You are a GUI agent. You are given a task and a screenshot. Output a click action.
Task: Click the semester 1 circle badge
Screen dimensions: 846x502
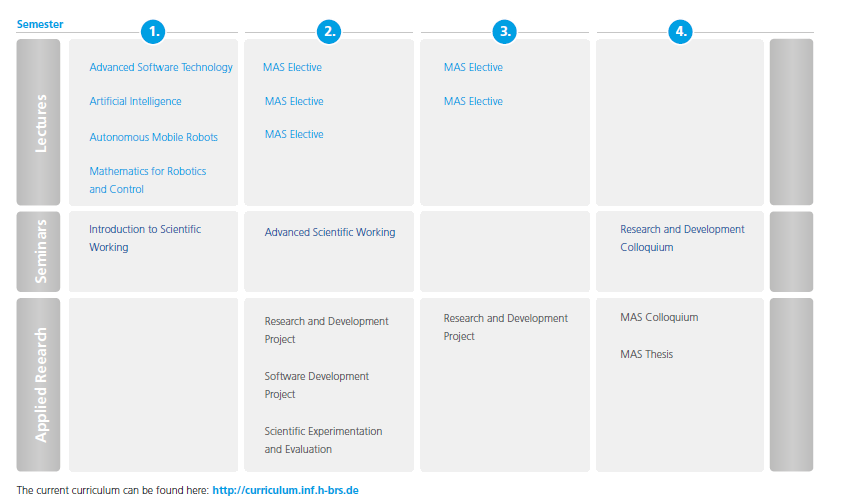(x=153, y=32)
